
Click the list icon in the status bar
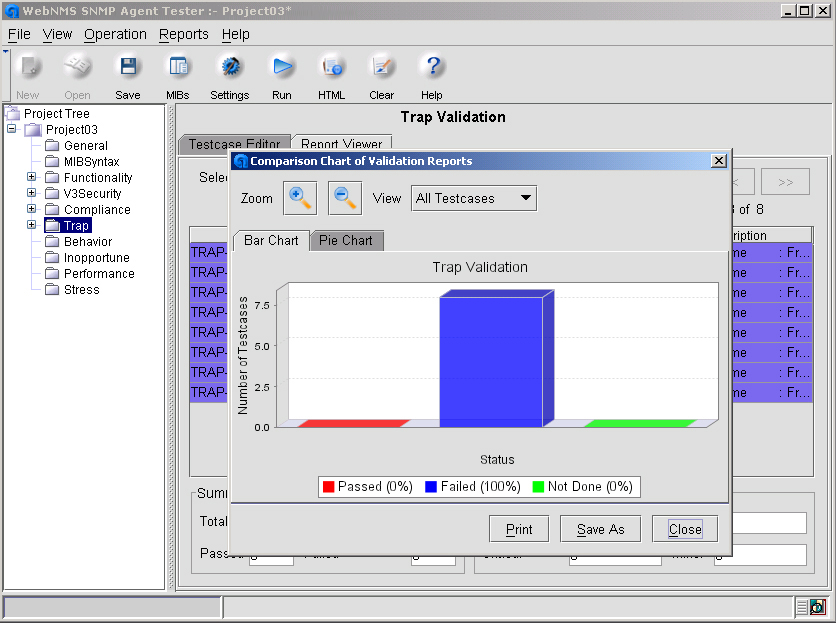tap(802, 606)
